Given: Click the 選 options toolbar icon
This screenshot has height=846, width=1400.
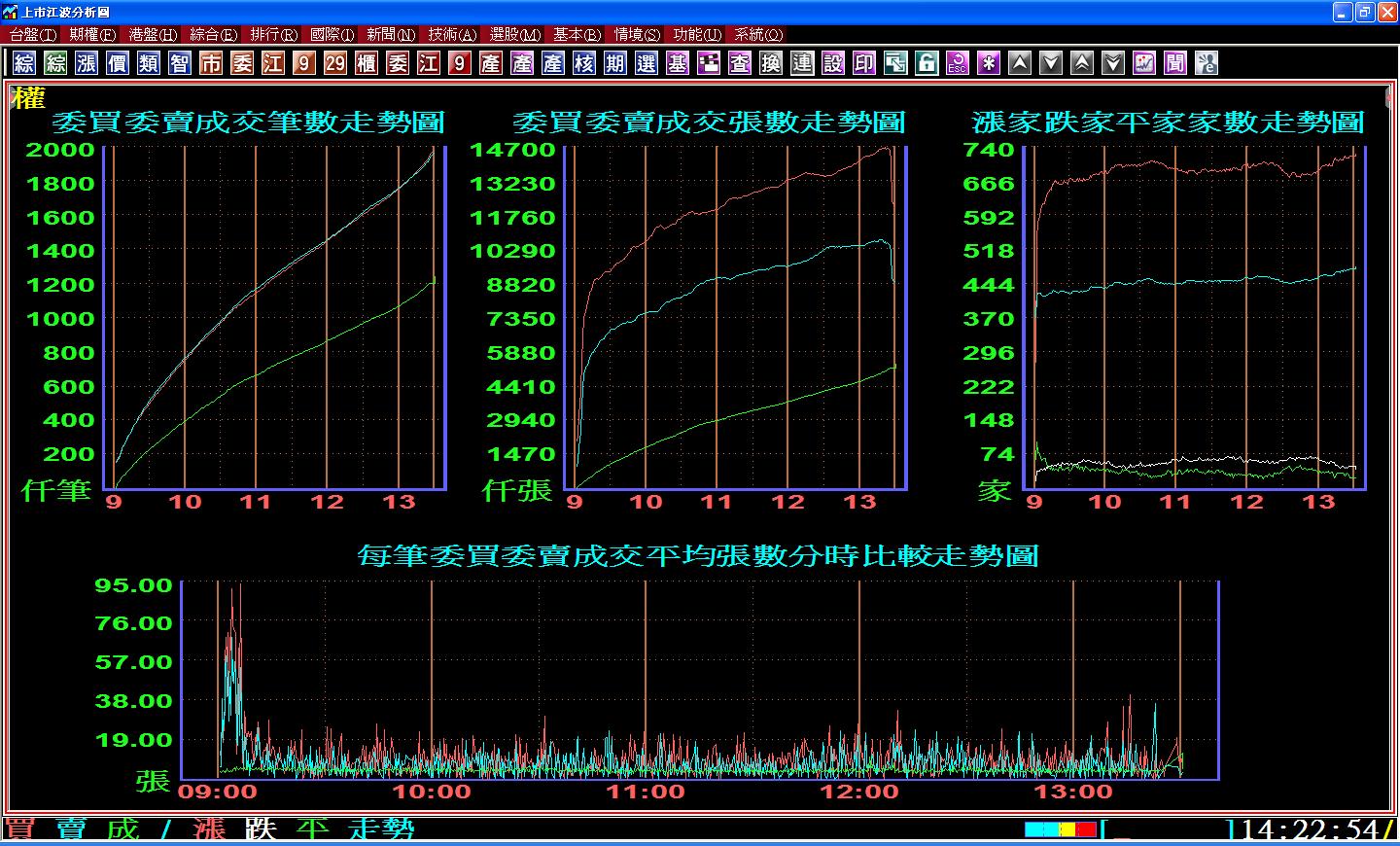Looking at the screenshot, I should click(647, 63).
